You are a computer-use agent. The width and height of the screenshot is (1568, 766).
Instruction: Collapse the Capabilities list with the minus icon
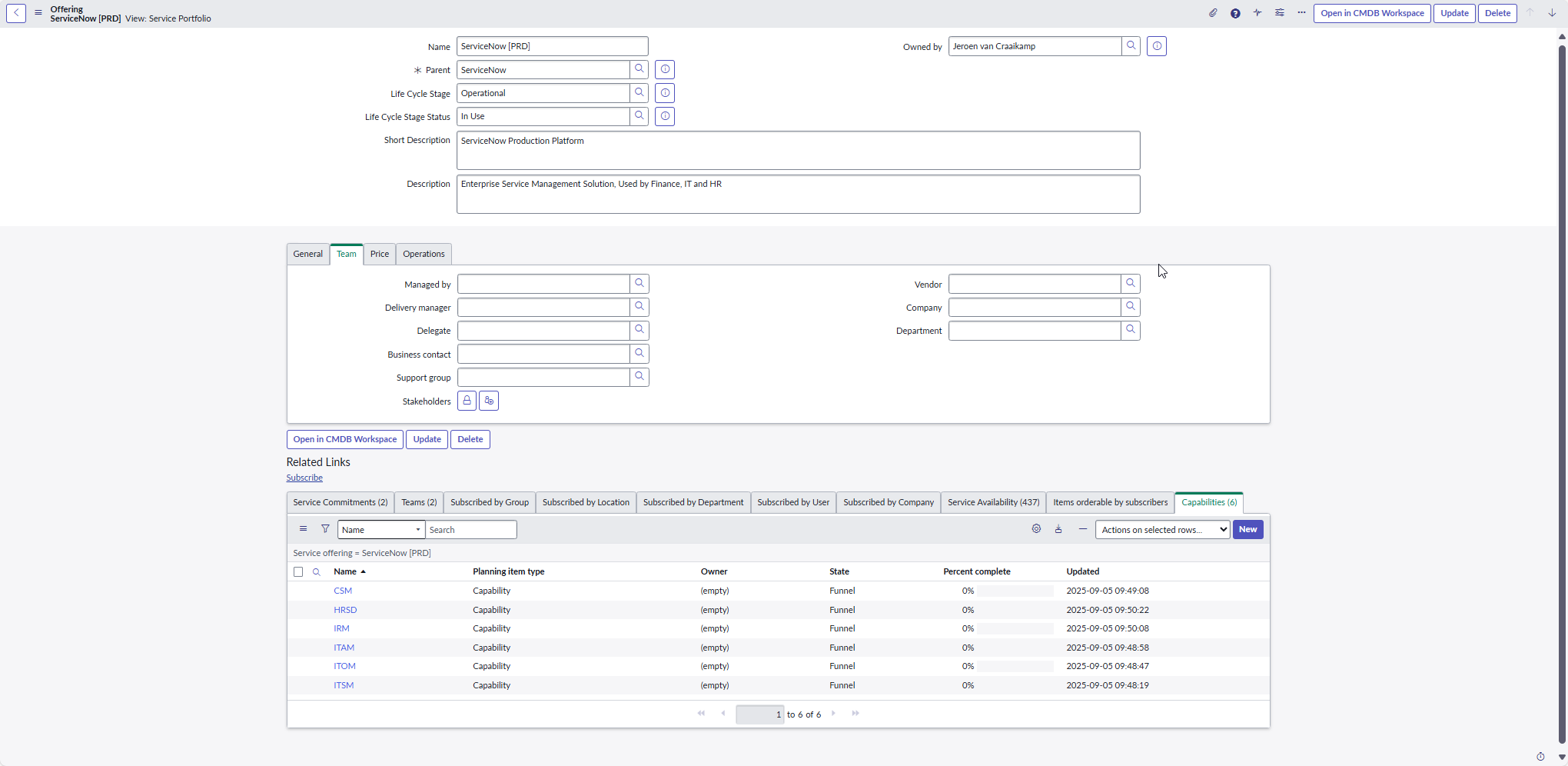[1082, 529]
